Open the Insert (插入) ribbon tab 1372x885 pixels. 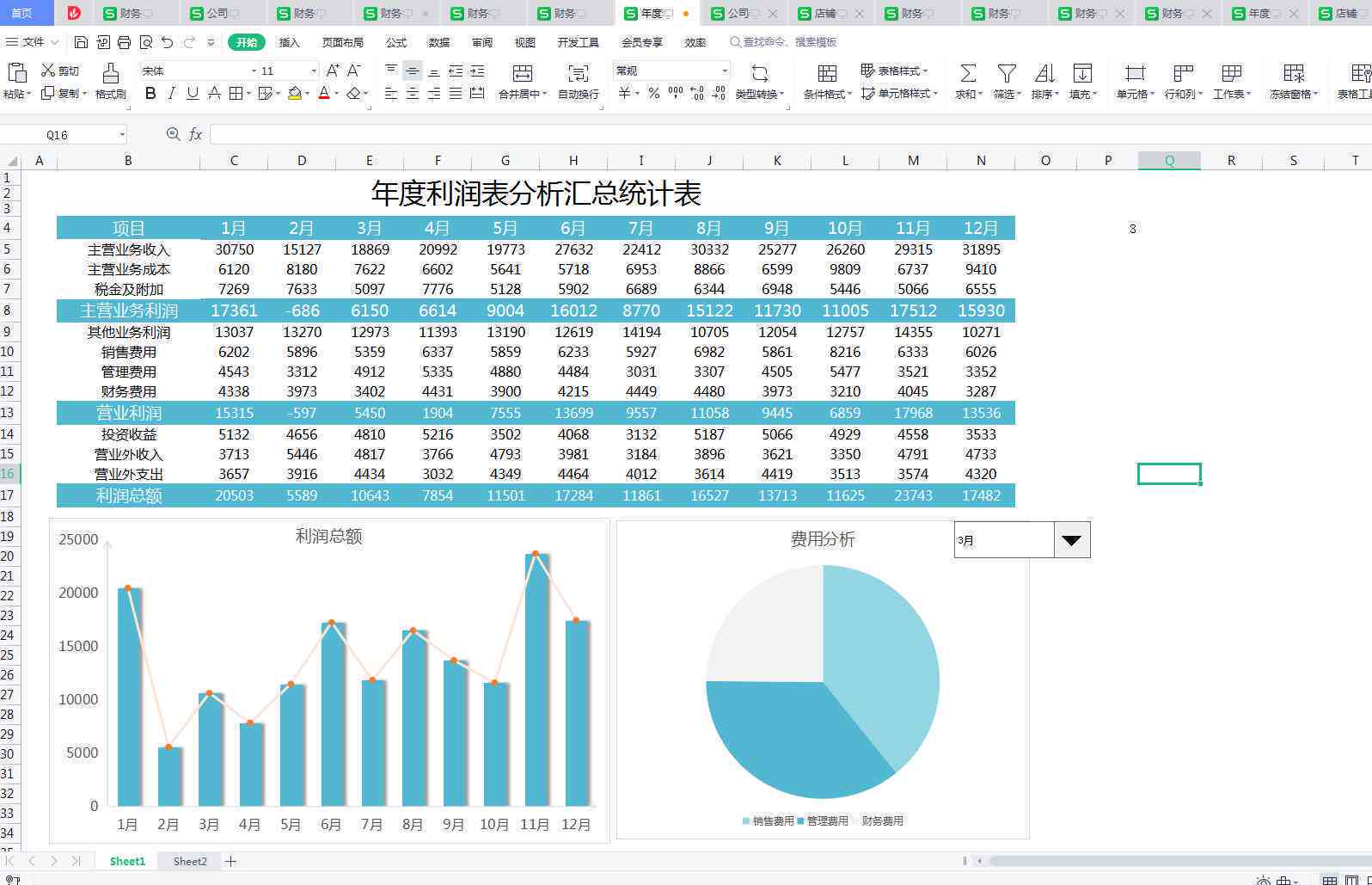tap(290, 42)
